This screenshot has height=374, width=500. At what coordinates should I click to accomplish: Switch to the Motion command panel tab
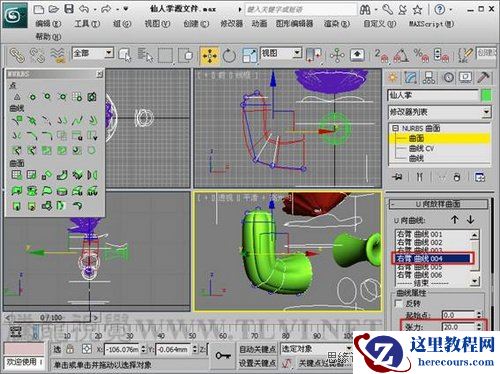coord(448,78)
